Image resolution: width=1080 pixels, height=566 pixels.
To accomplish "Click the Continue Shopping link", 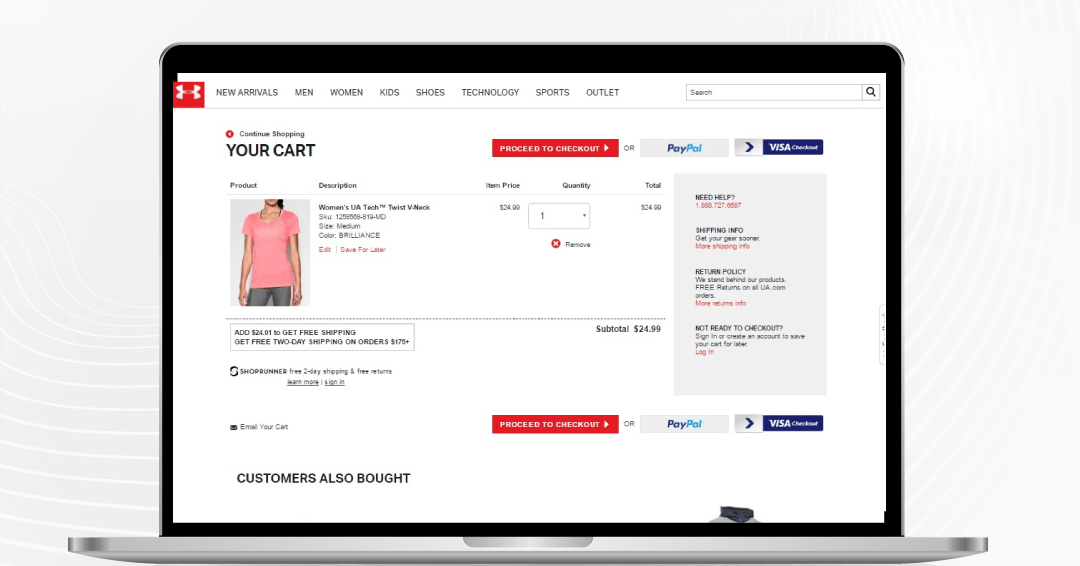I will pyautogui.click(x=271, y=134).
